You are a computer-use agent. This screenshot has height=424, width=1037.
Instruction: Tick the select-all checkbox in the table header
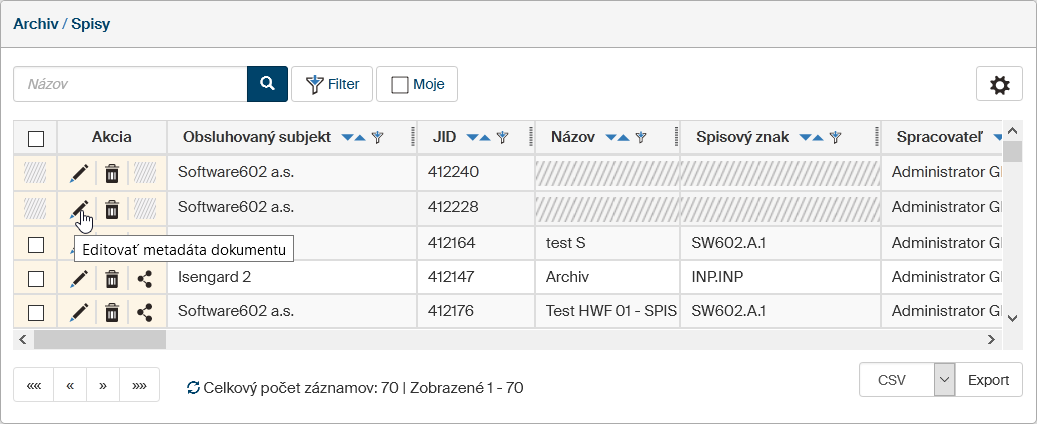click(x=36, y=139)
